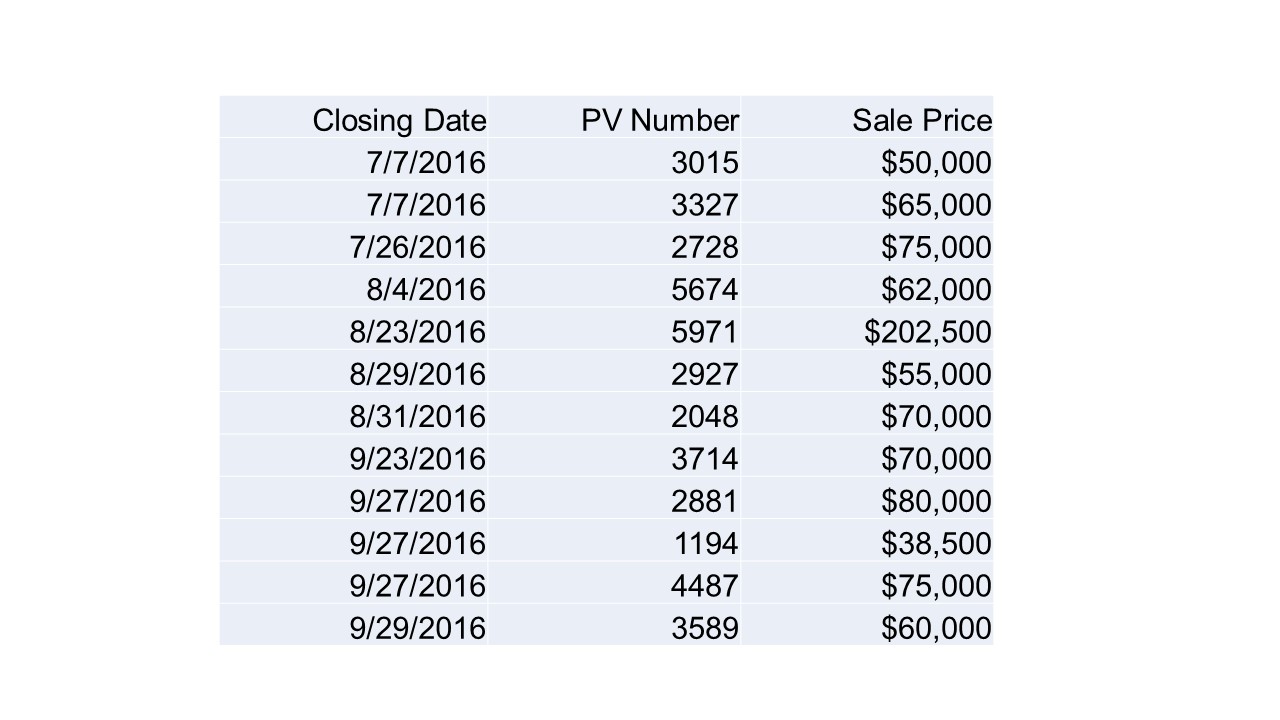Select the 9/23/2016 closing date cell
This screenshot has height=720, width=1280.
click(x=354, y=457)
